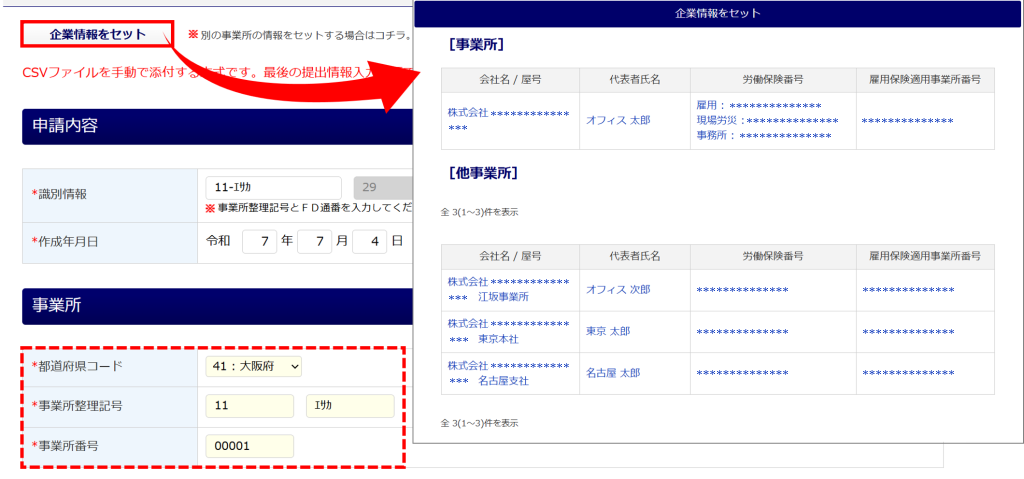The image size is (1024, 479).
Task: Click the 事業所番号 field showing 00001
Action: (x=249, y=446)
